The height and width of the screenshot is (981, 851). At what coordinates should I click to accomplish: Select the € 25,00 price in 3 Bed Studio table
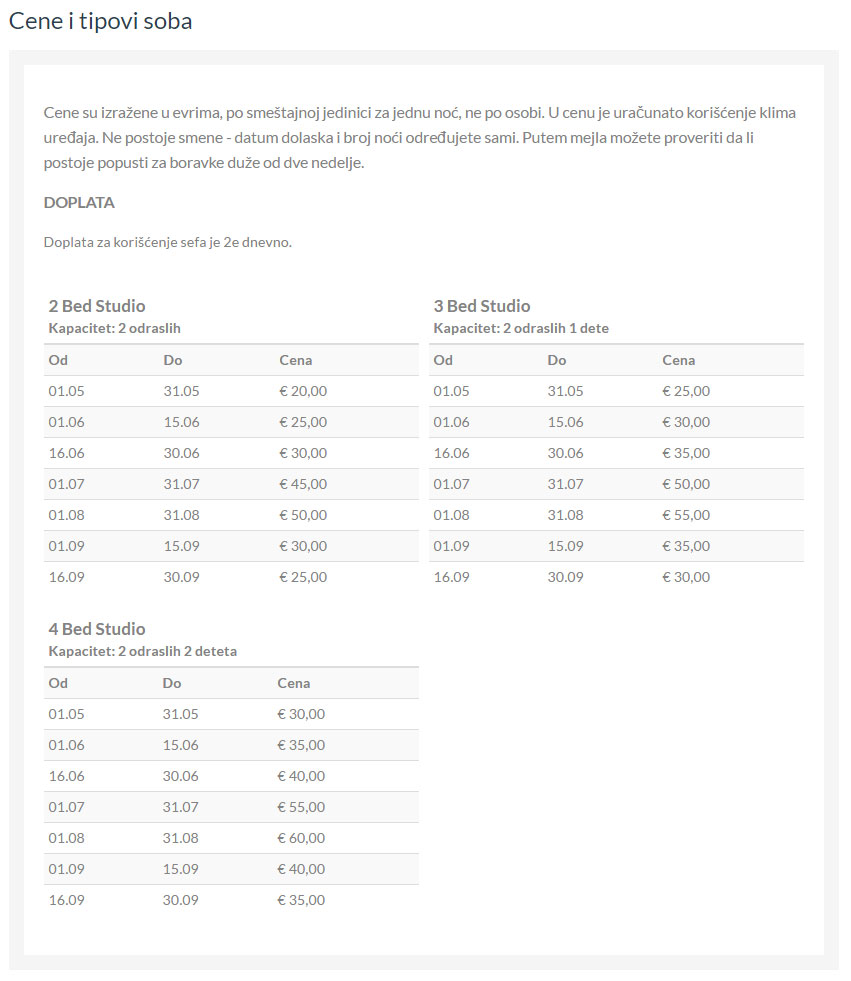[x=686, y=391]
